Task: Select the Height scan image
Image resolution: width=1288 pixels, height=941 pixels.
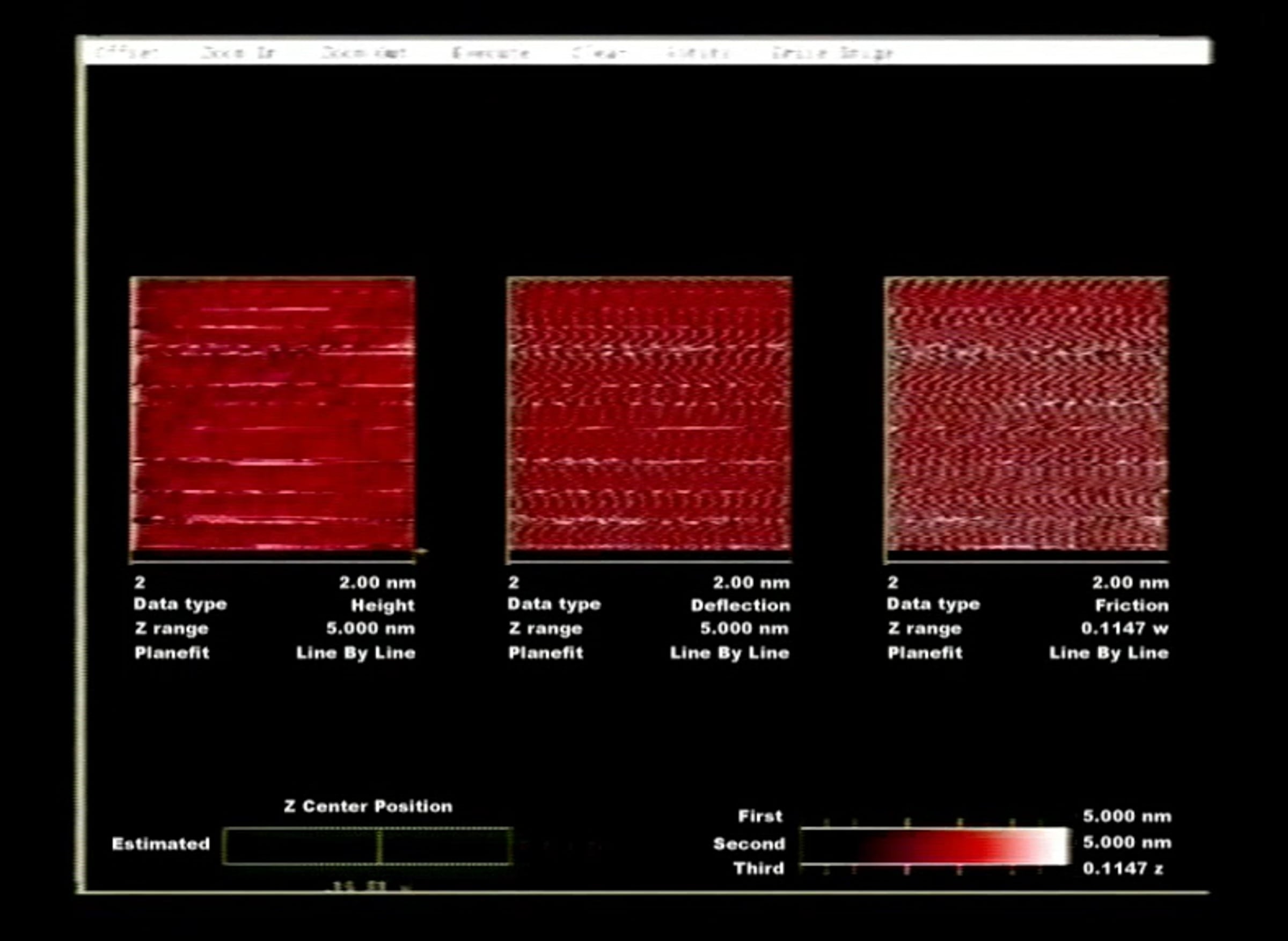Action: click(x=273, y=414)
